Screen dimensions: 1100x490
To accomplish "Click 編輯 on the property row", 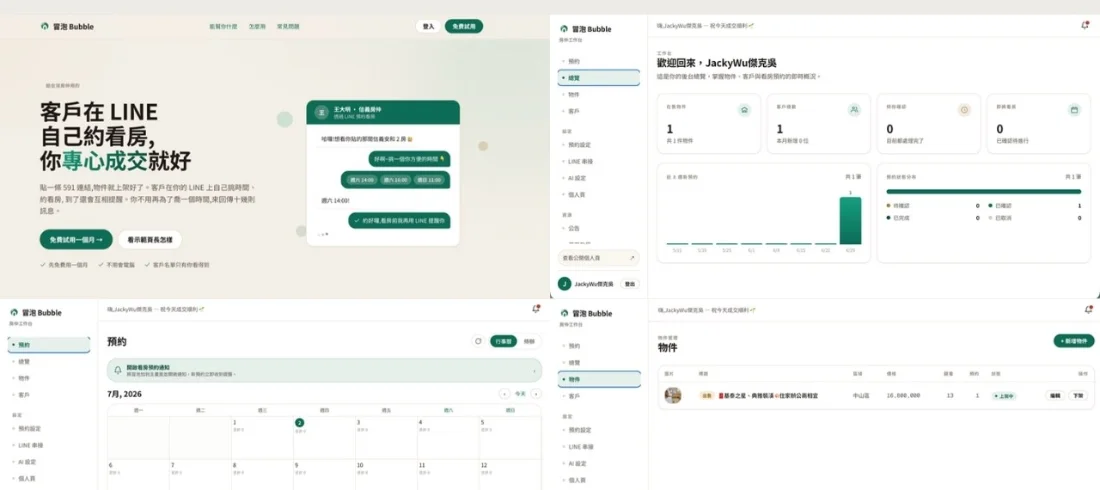I will point(1054,395).
